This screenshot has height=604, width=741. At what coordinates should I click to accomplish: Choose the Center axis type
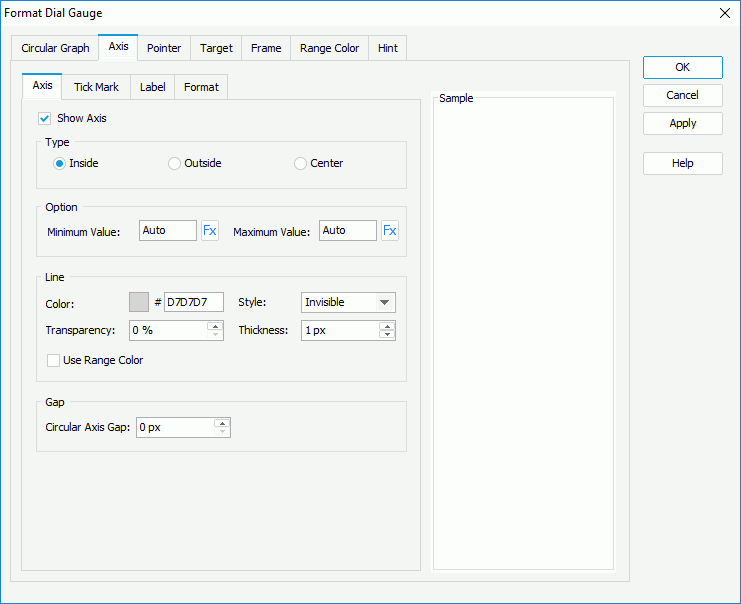pyautogui.click(x=301, y=163)
